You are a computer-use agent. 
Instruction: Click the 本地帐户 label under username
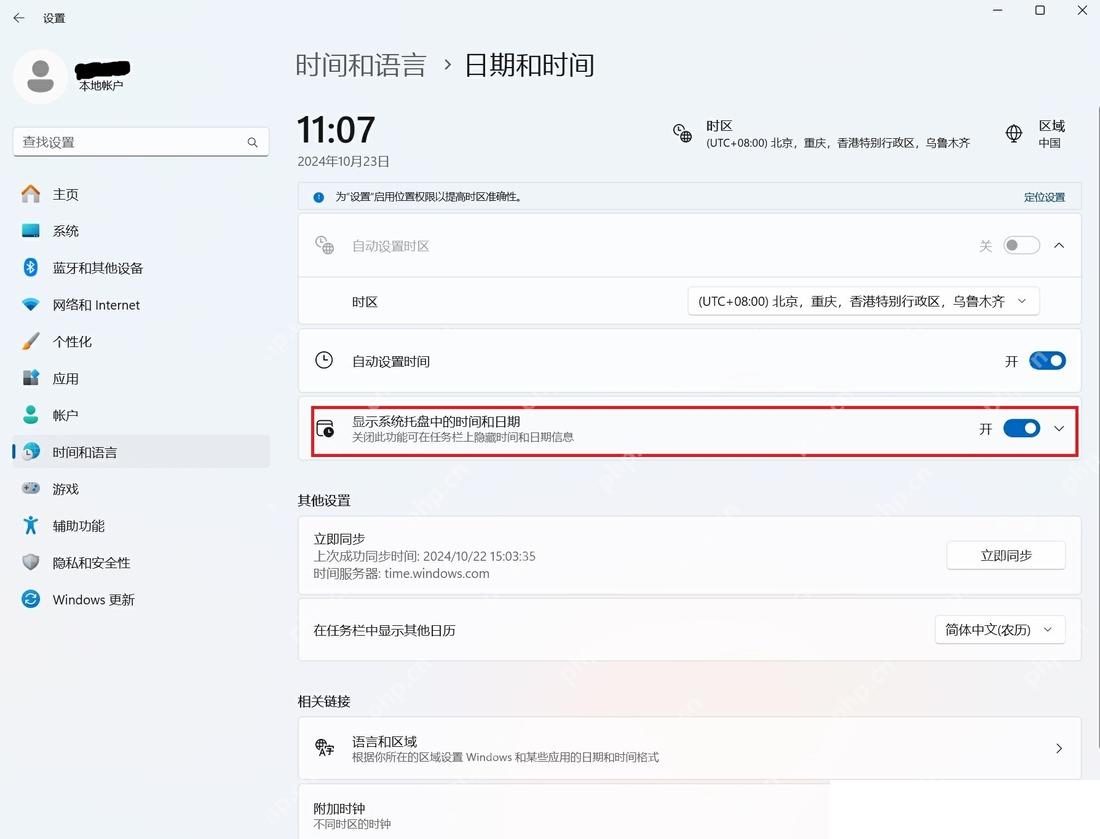pyautogui.click(x=101, y=86)
